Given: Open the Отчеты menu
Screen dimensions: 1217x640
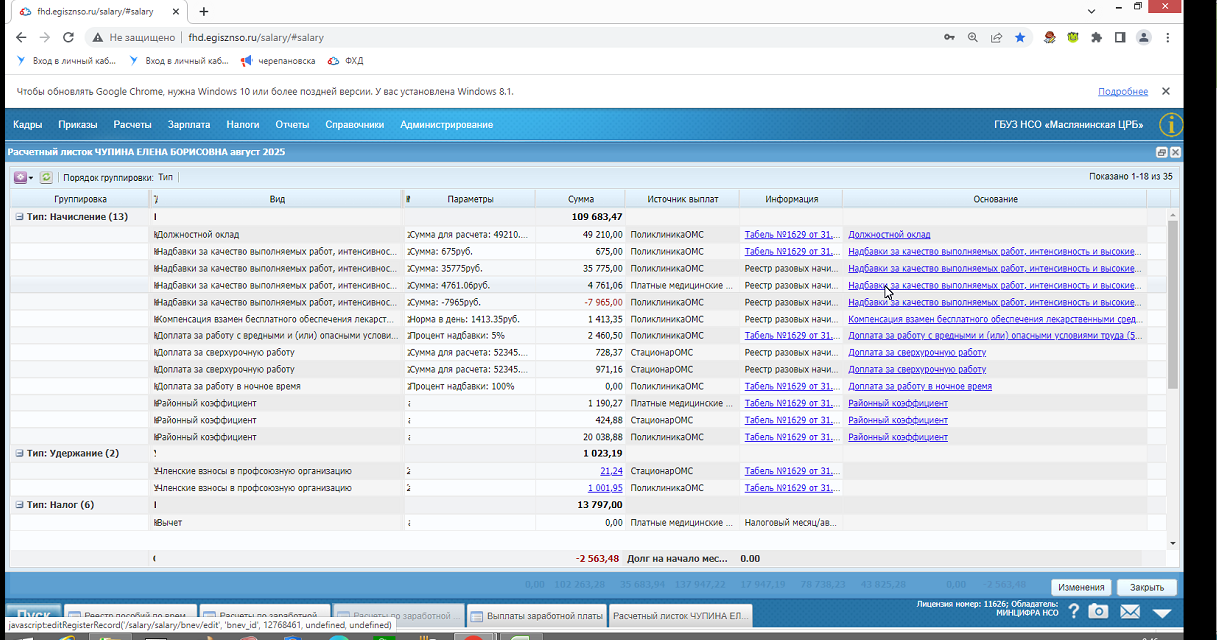Looking at the screenshot, I should click(292, 125).
